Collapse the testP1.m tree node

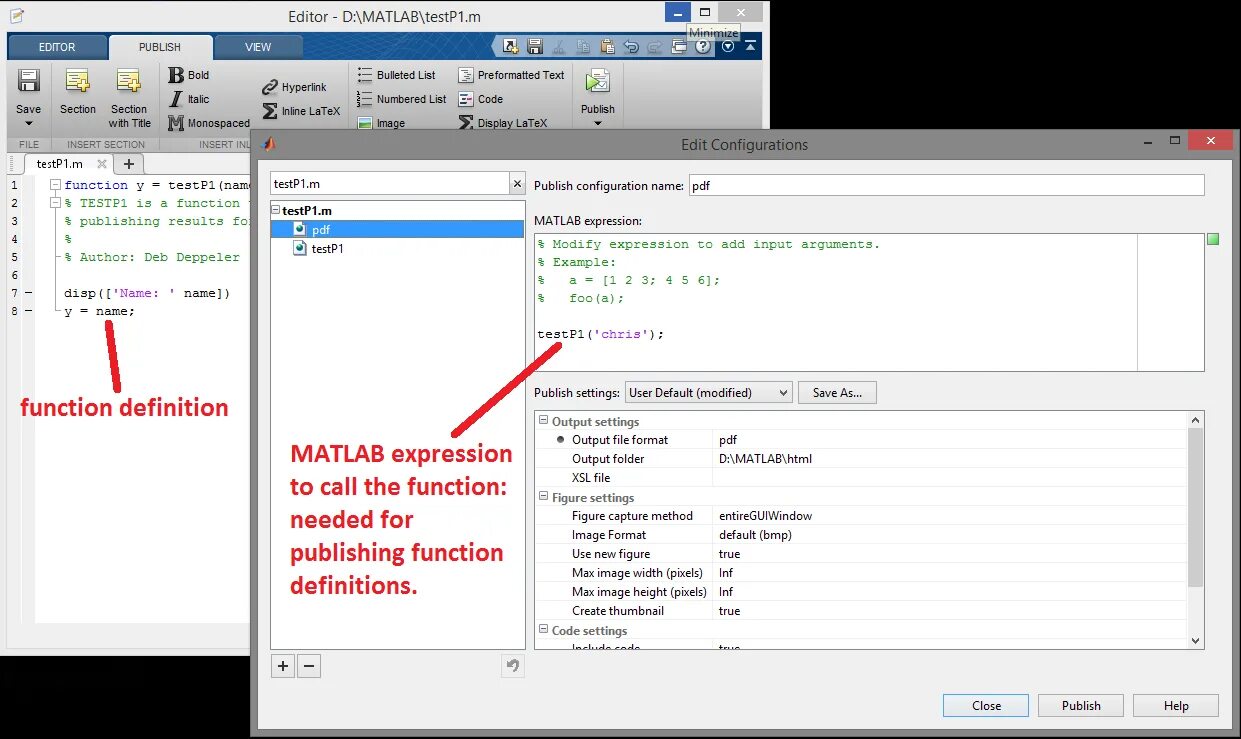tap(276, 211)
